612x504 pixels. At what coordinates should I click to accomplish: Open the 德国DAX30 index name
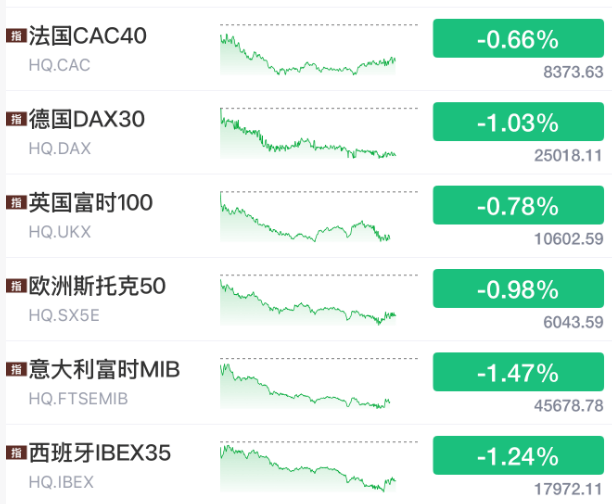[87, 120]
